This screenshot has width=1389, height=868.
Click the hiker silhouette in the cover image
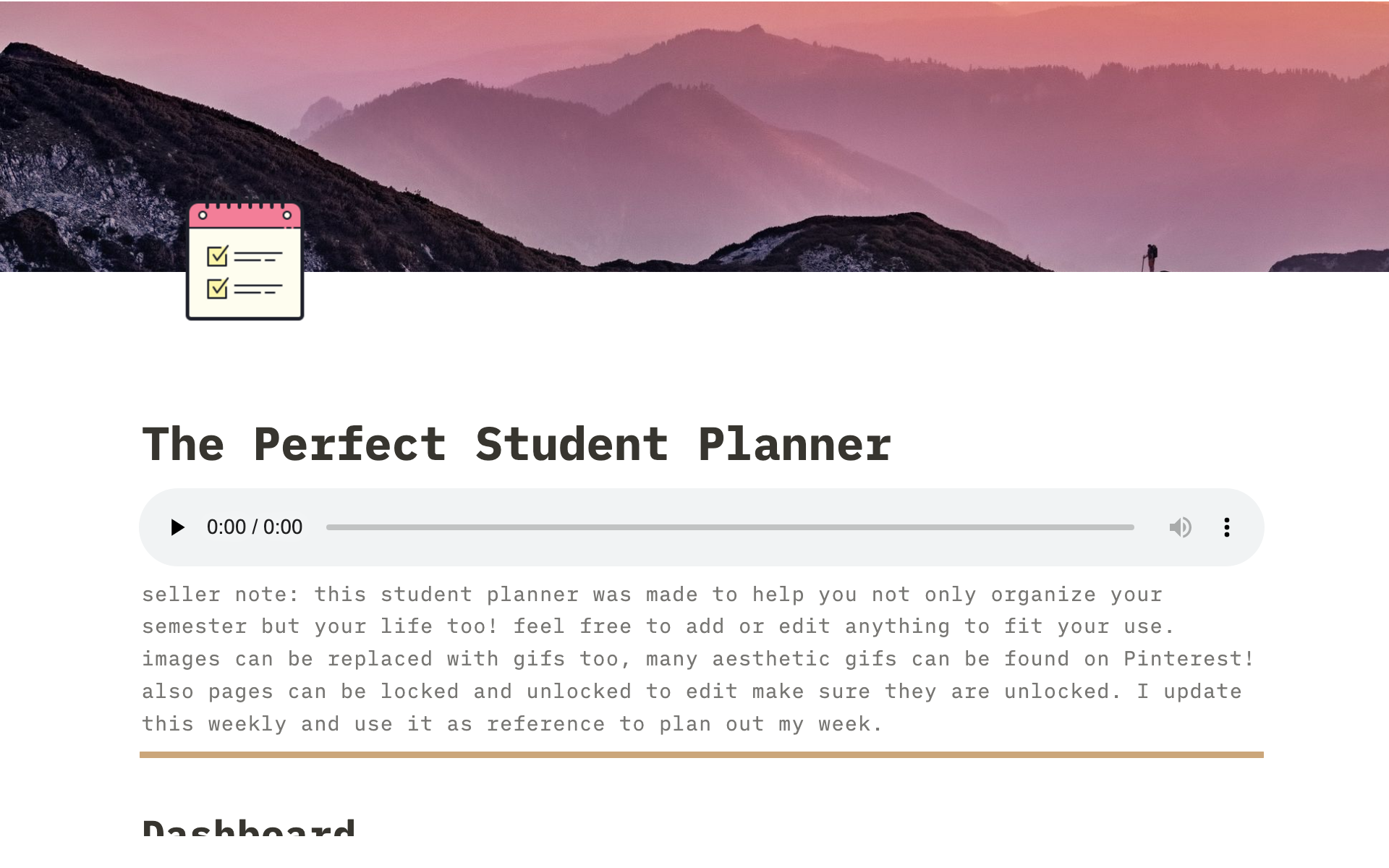click(1150, 257)
